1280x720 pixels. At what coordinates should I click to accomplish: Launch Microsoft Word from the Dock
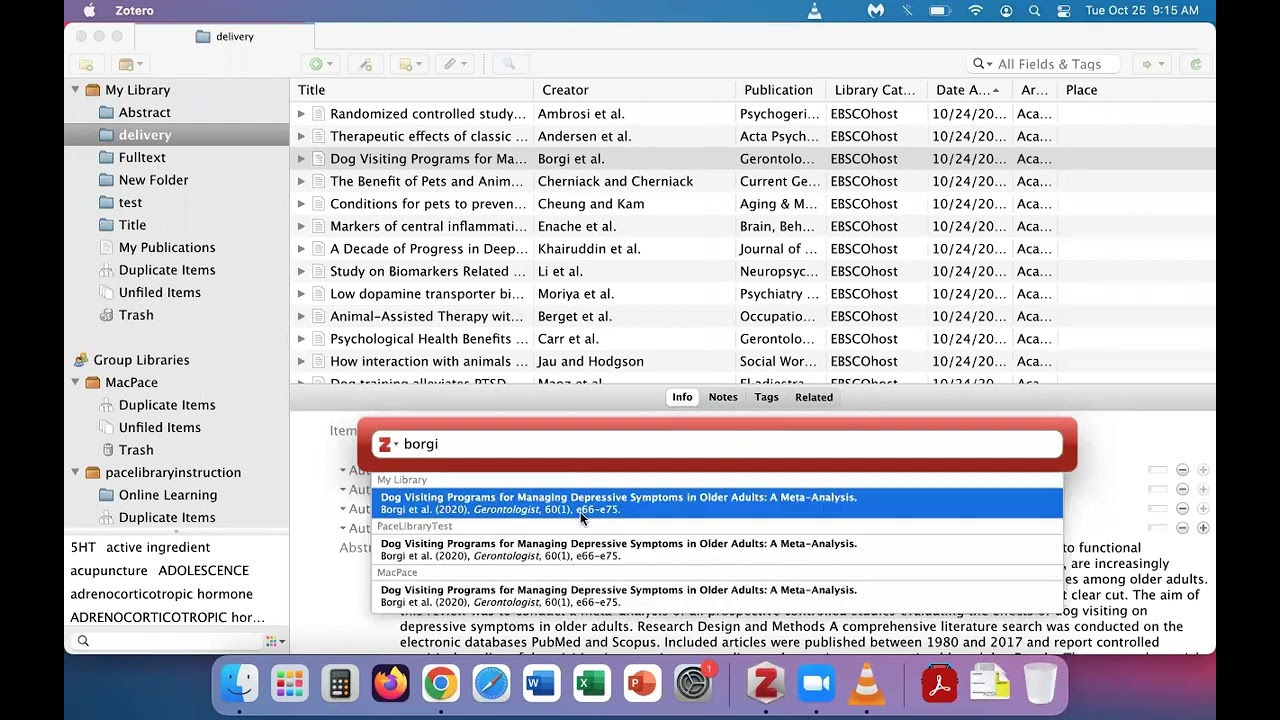540,684
